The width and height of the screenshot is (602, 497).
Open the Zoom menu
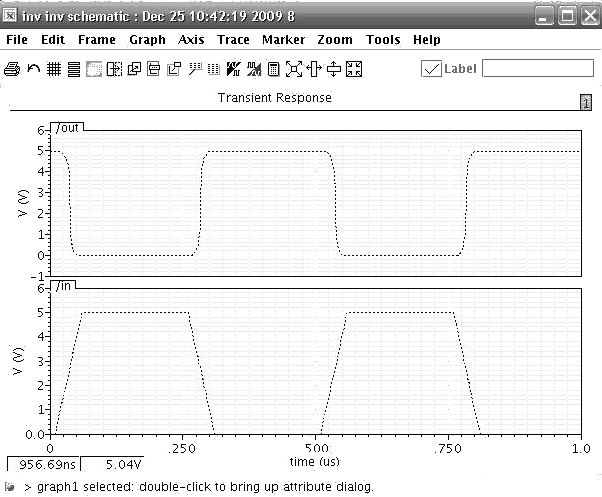coord(335,40)
